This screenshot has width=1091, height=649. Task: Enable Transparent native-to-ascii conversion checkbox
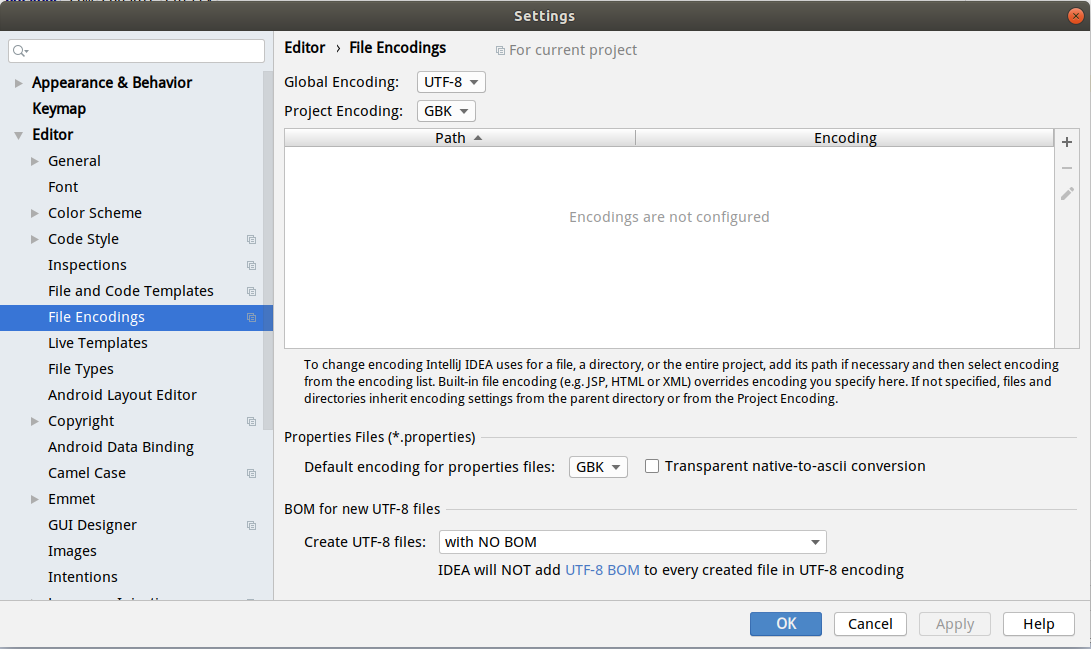click(x=652, y=466)
